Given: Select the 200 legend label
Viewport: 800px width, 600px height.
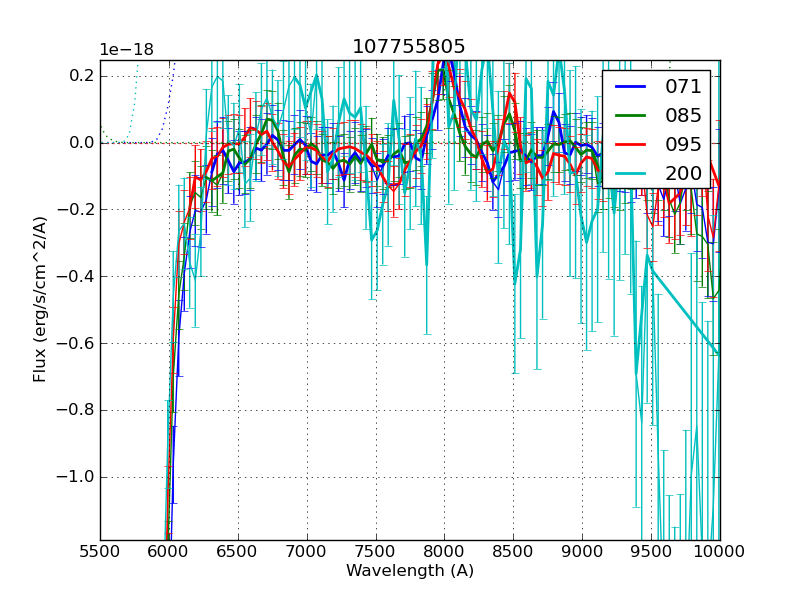Looking at the screenshot, I should pyautogui.click(x=683, y=173).
